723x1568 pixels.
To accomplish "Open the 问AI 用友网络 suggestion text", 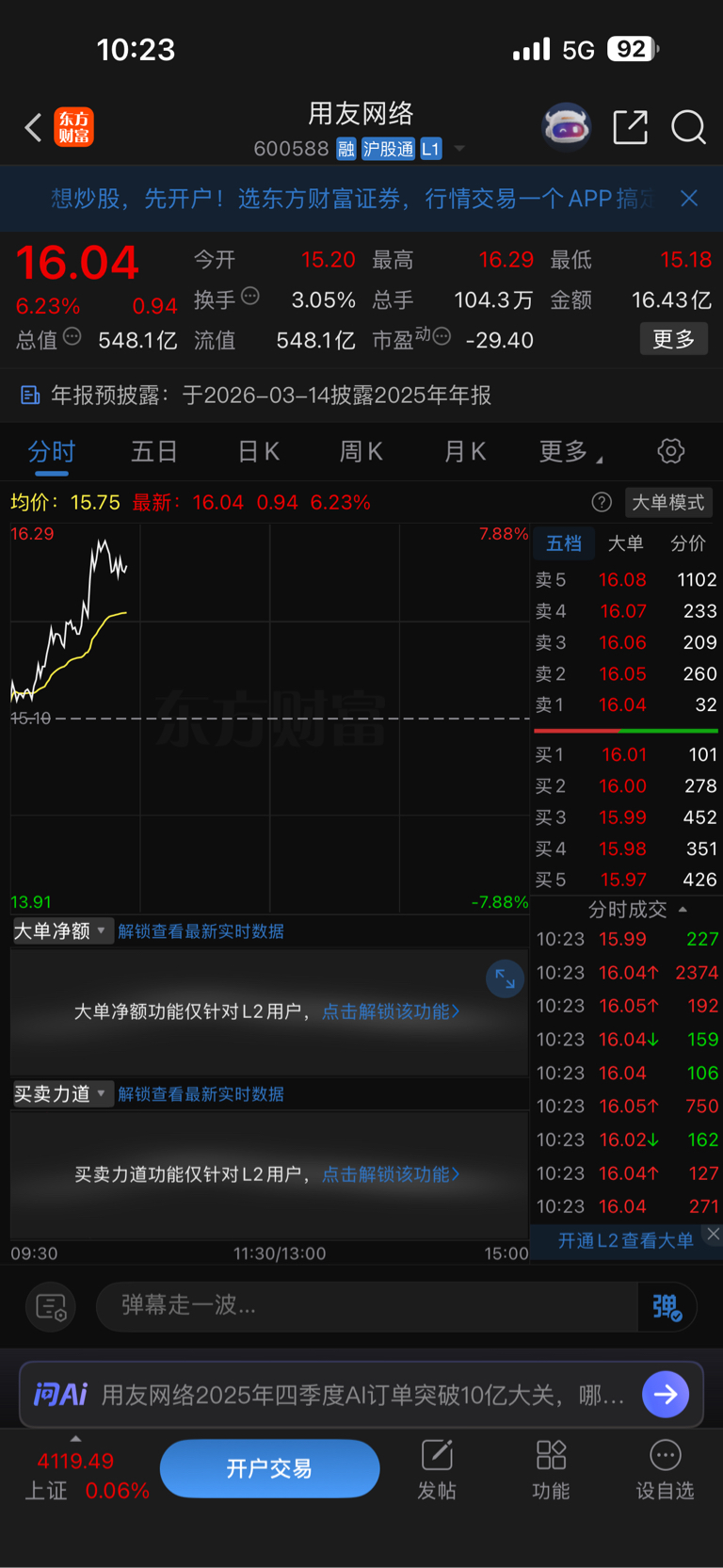I will coord(362,1395).
